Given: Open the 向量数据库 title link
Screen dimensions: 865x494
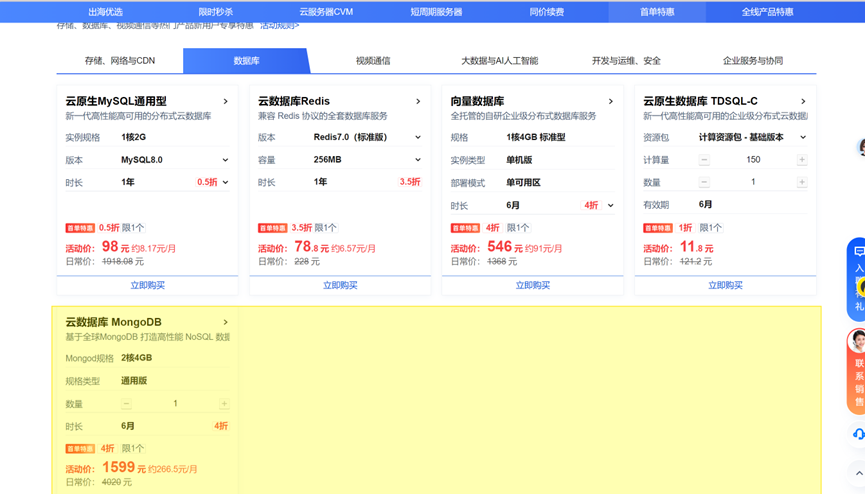Looking at the screenshot, I should [x=477, y=101].
